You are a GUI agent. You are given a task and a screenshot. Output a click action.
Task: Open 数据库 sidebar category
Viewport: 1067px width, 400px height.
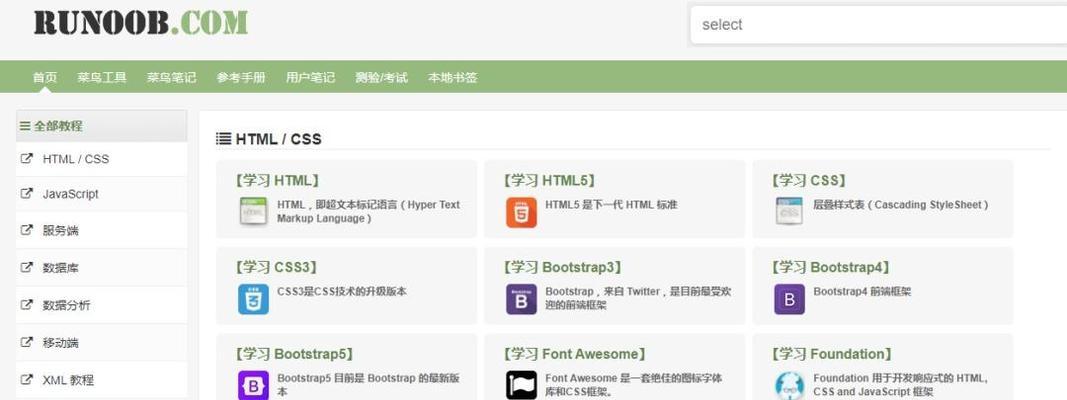(61, 268)
